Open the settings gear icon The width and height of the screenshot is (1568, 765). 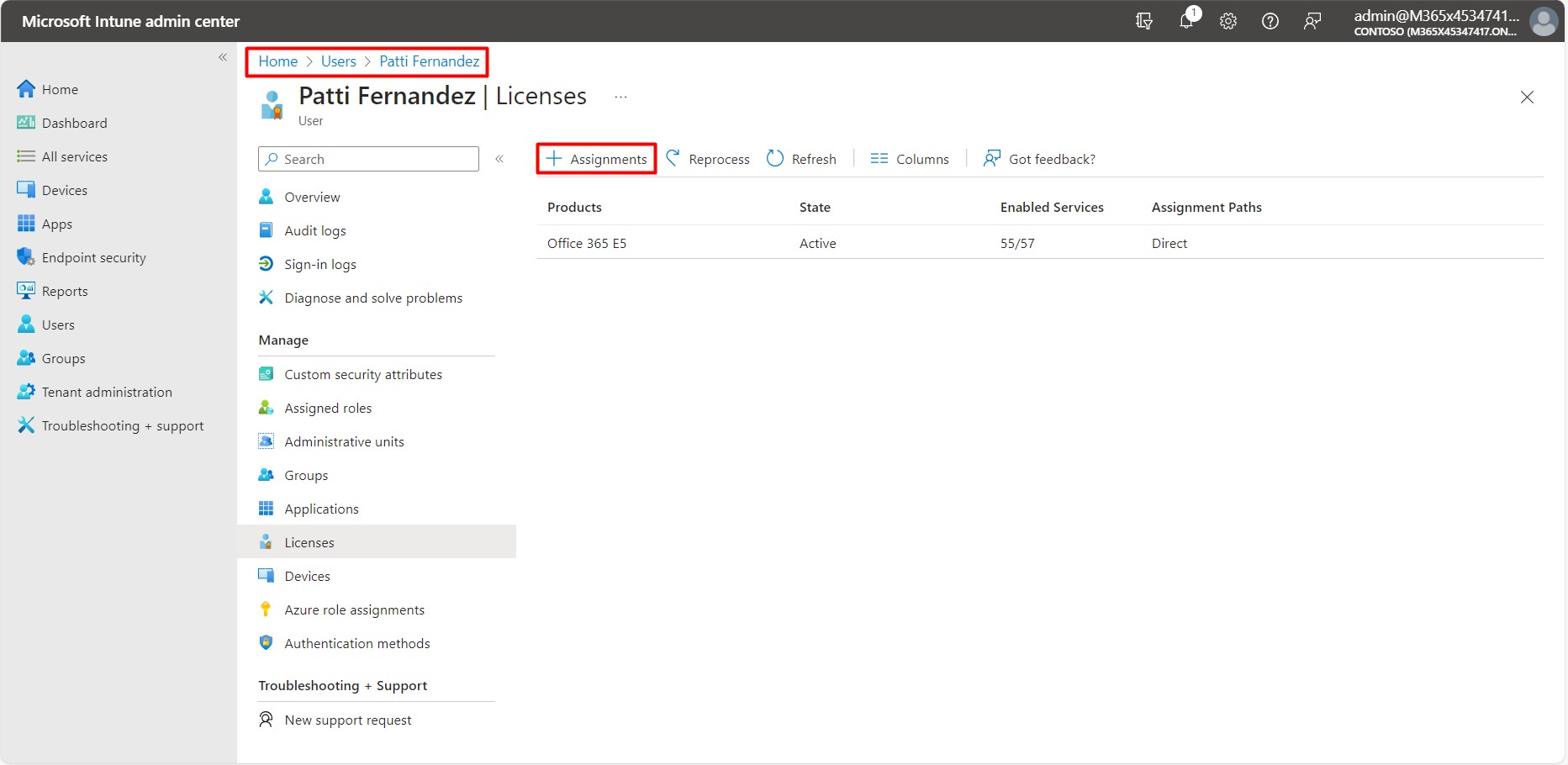point(1228,21)
